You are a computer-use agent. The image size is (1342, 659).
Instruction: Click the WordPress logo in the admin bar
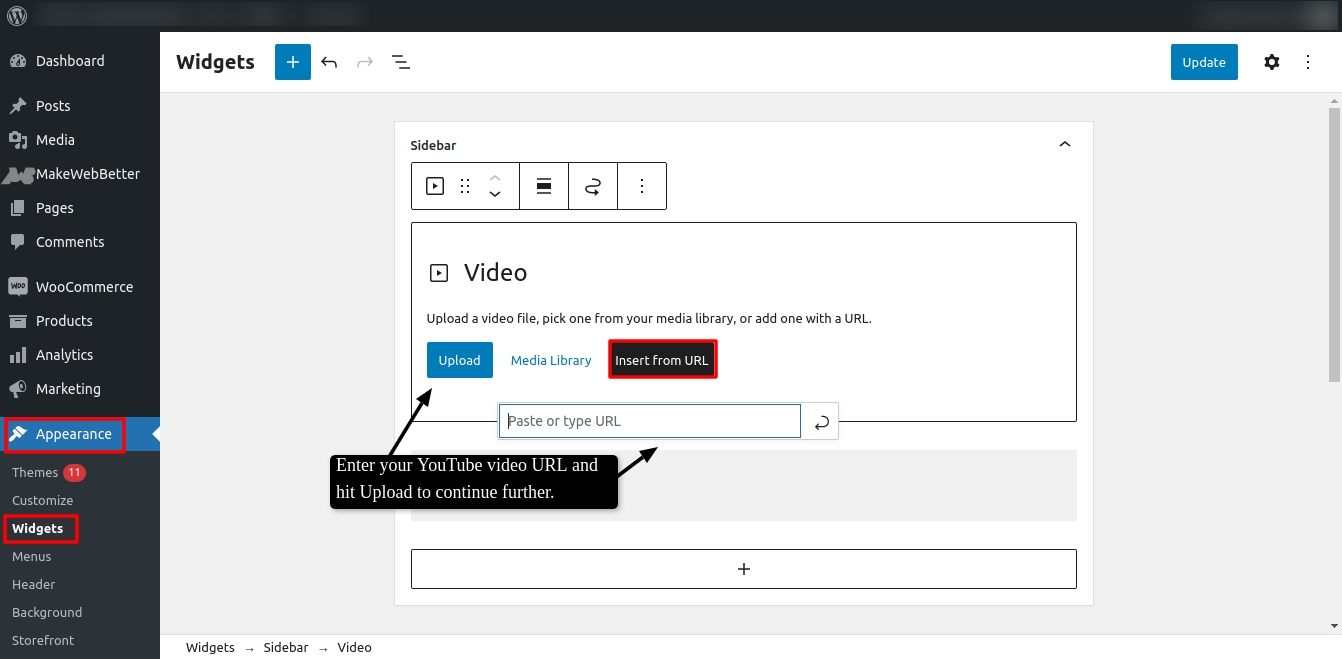click(x=16, y=15)
